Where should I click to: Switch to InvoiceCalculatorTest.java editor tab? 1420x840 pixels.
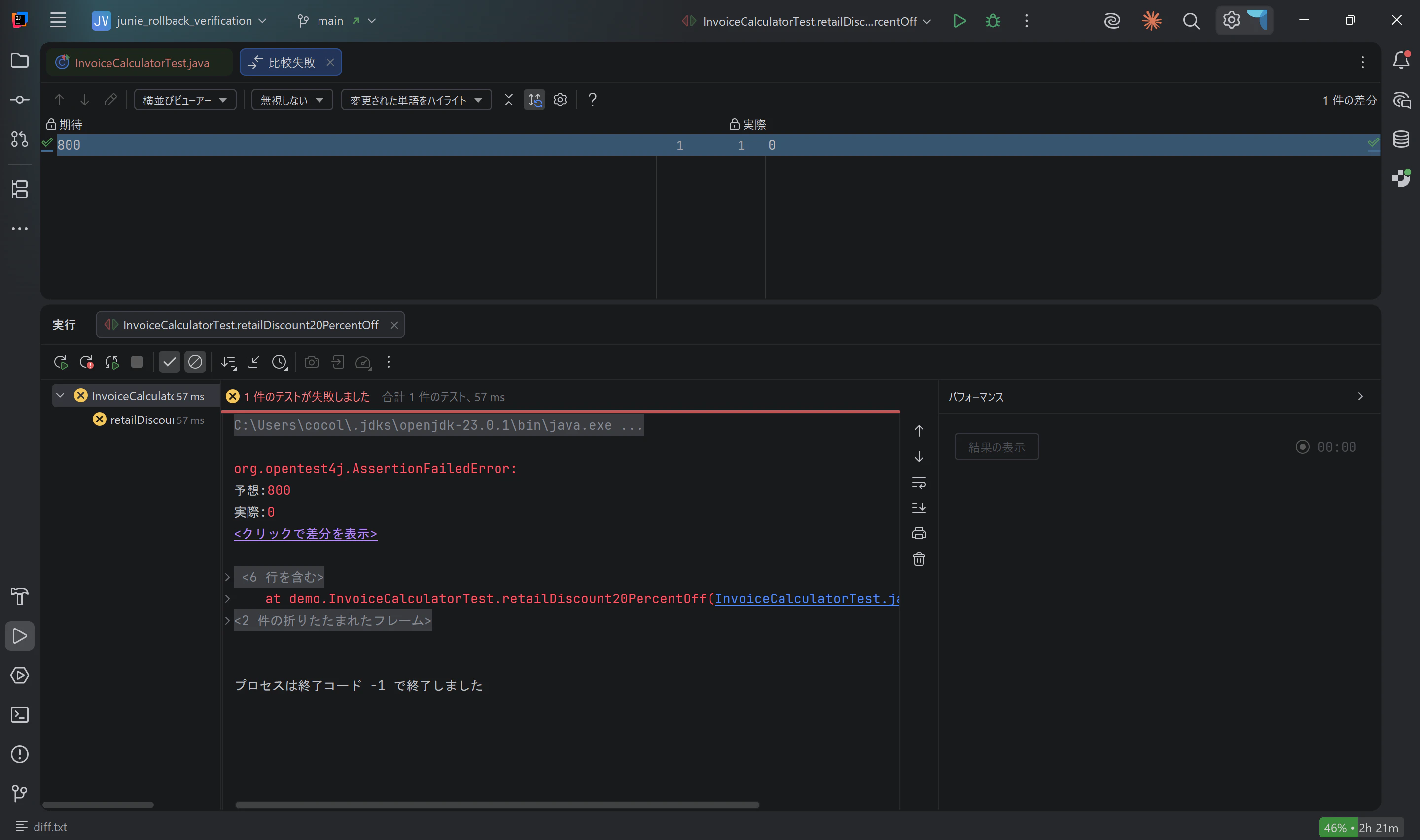[139, 62]
